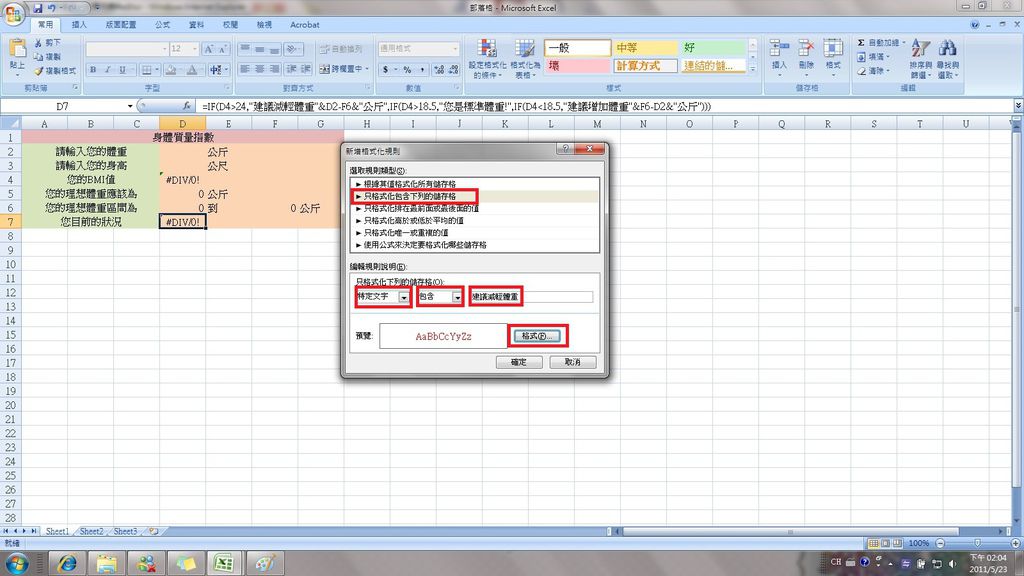Expand the cell styles gallery

pyautogui.click(x=752, y=69)
